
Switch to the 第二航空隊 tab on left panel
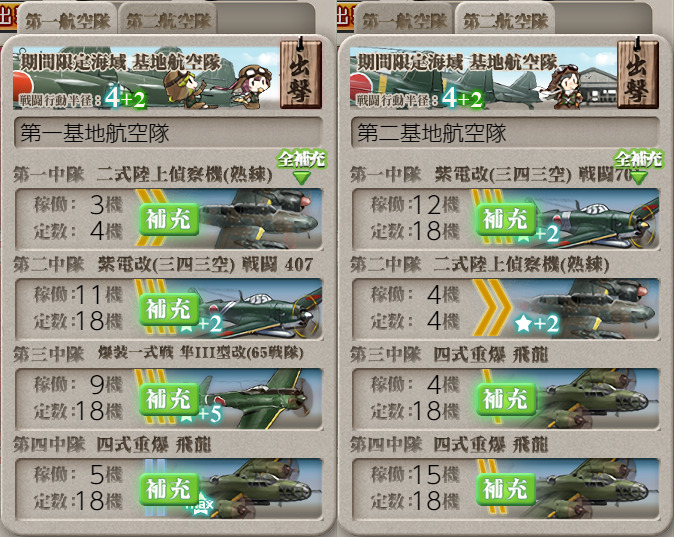[x=168, y=21]
